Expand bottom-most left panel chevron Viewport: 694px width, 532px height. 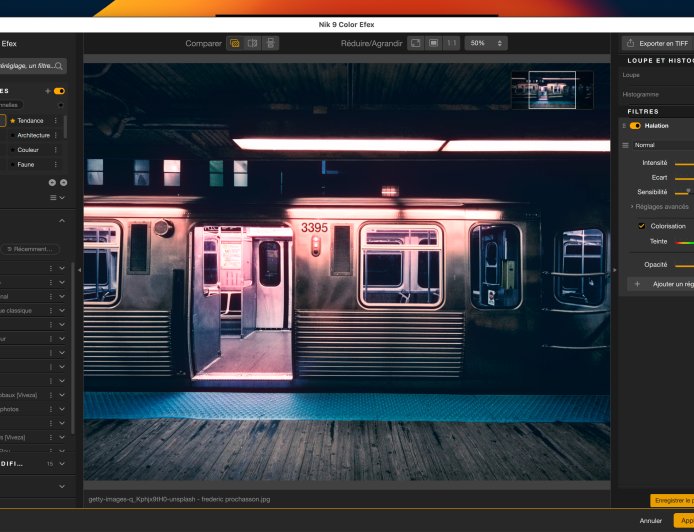(x=62, y=486)
